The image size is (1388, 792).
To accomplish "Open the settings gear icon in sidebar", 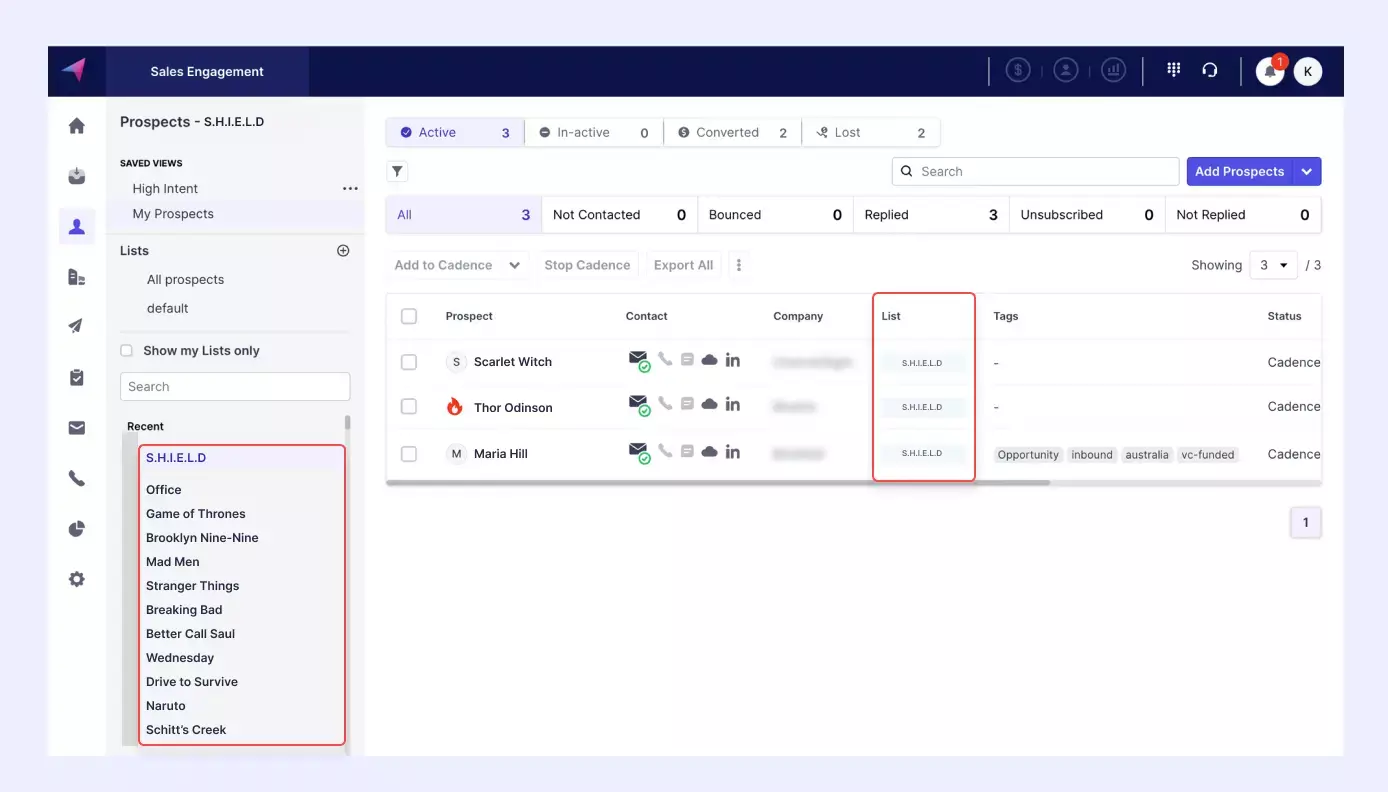I will click(76, 579).
